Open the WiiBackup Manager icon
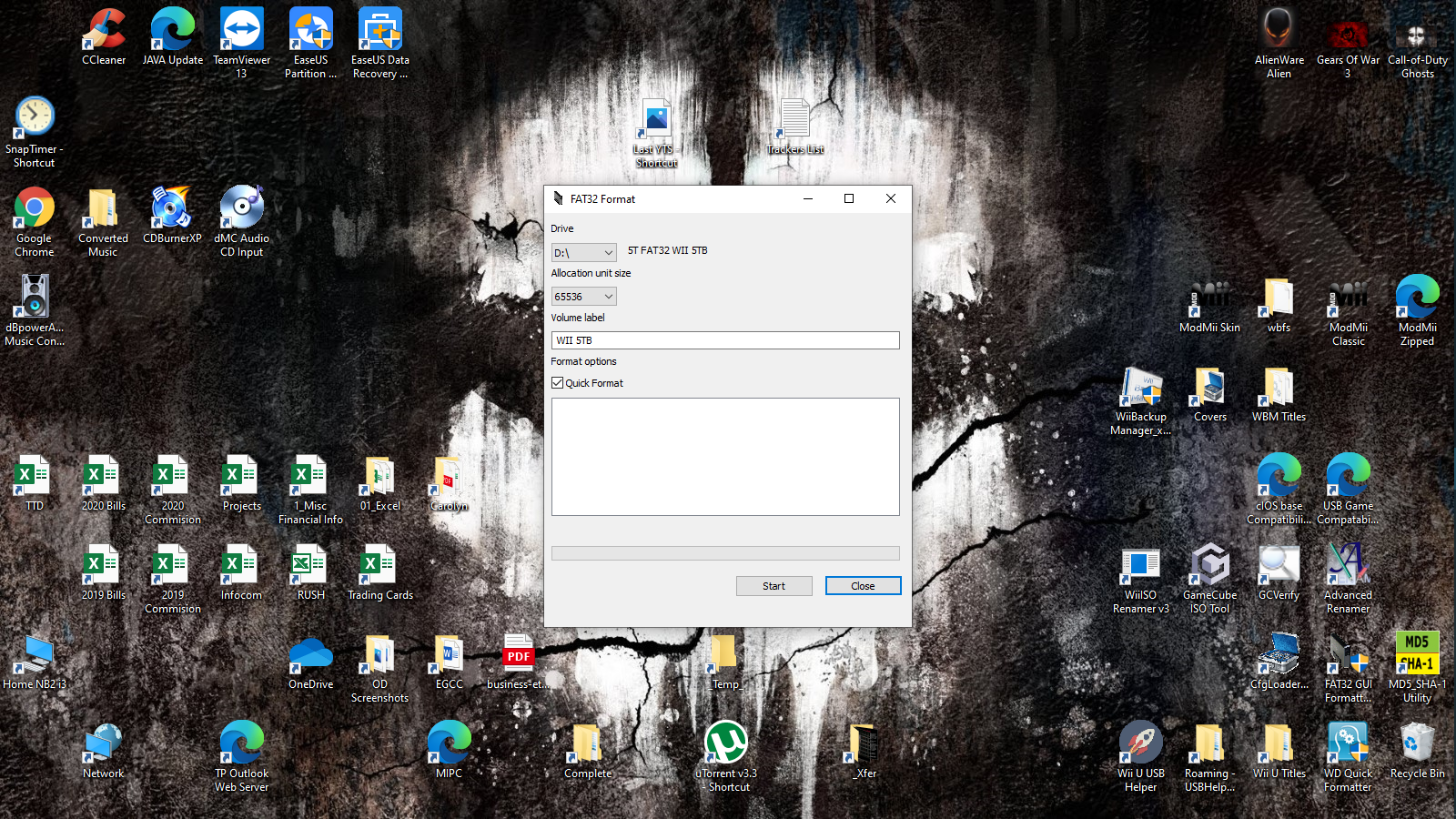This screenshot has width=1456, height=819. (x=1141, y=386)
